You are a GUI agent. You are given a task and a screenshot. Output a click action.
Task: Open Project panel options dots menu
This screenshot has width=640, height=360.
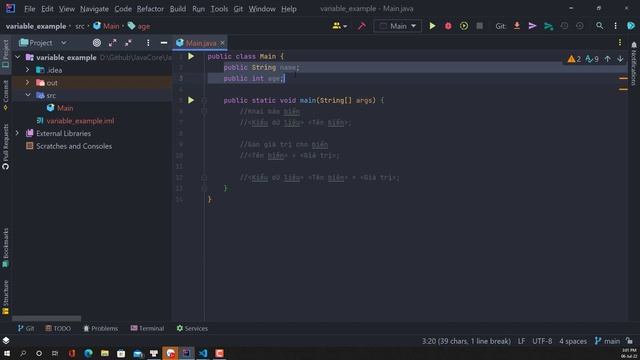coord(148,43)
